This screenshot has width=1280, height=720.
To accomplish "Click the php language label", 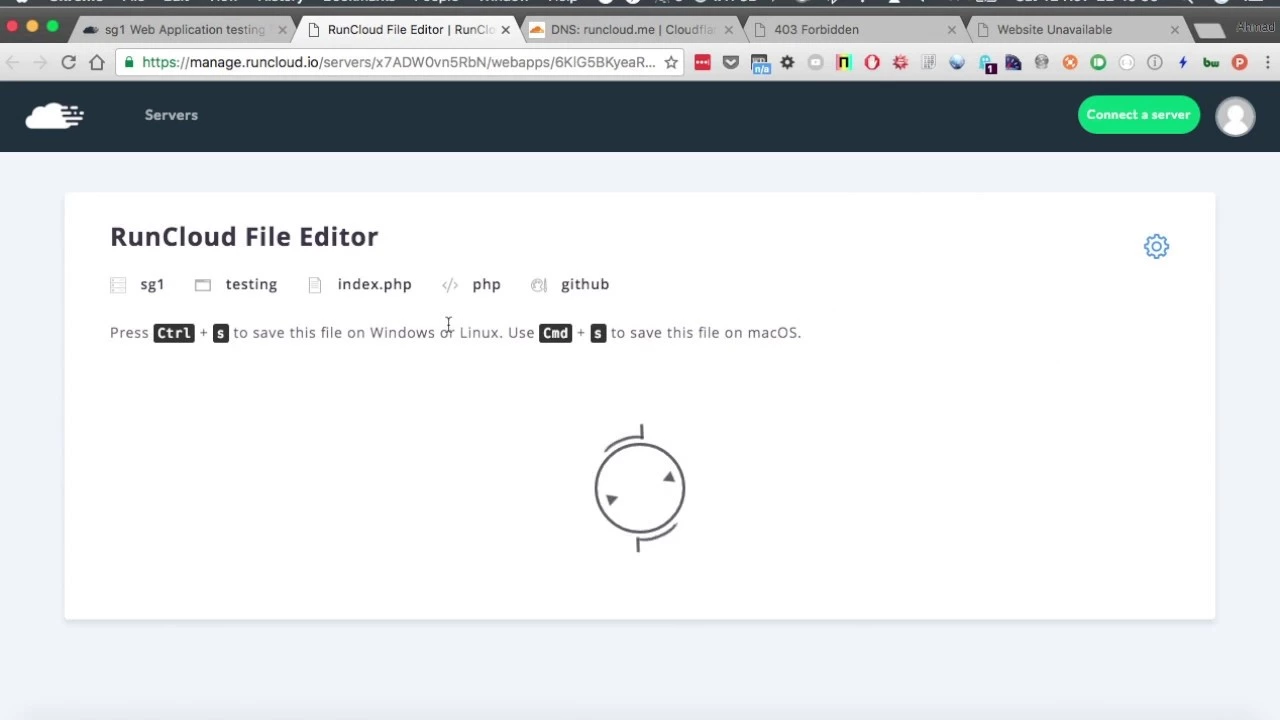I will 486,285.
